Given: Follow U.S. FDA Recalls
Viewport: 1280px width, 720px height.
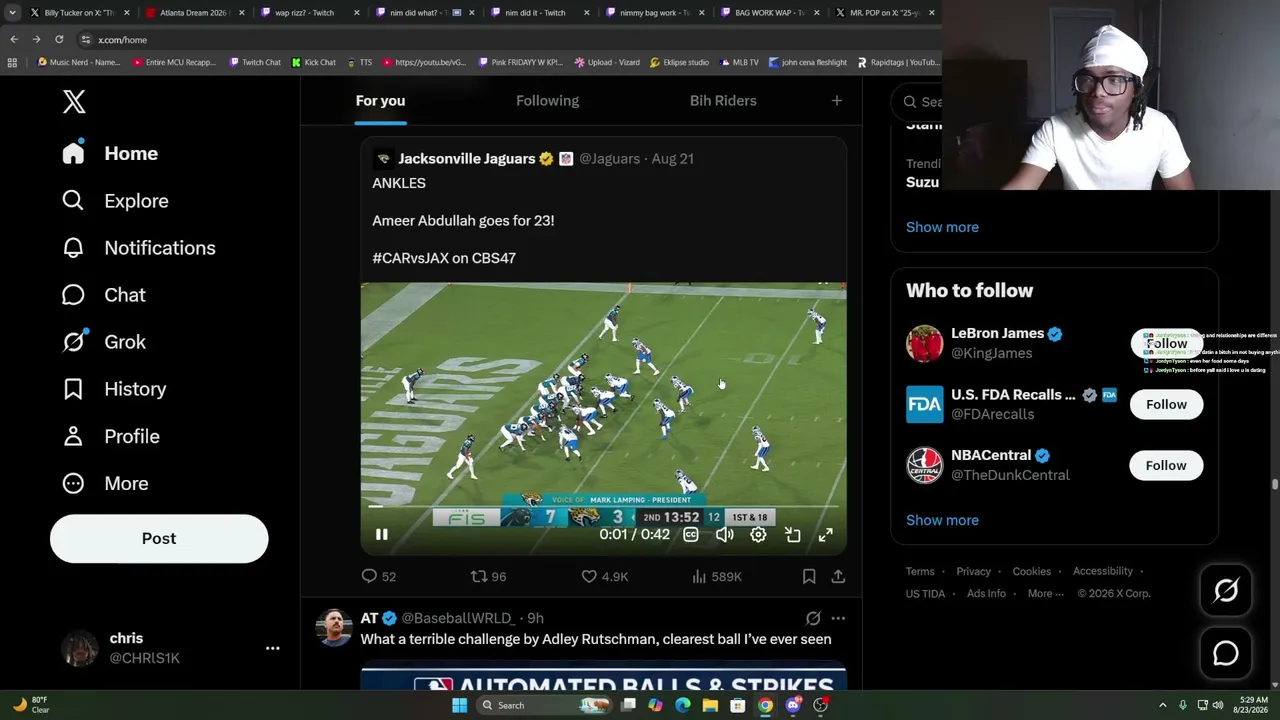Looking at the screenshot, I should pos(1166,404).
